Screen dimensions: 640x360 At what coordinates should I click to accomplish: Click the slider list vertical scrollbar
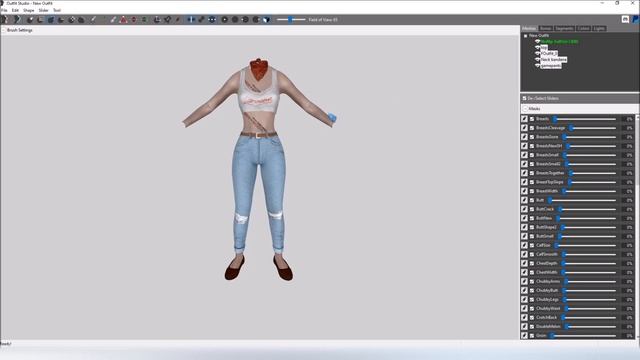[638, 227]
